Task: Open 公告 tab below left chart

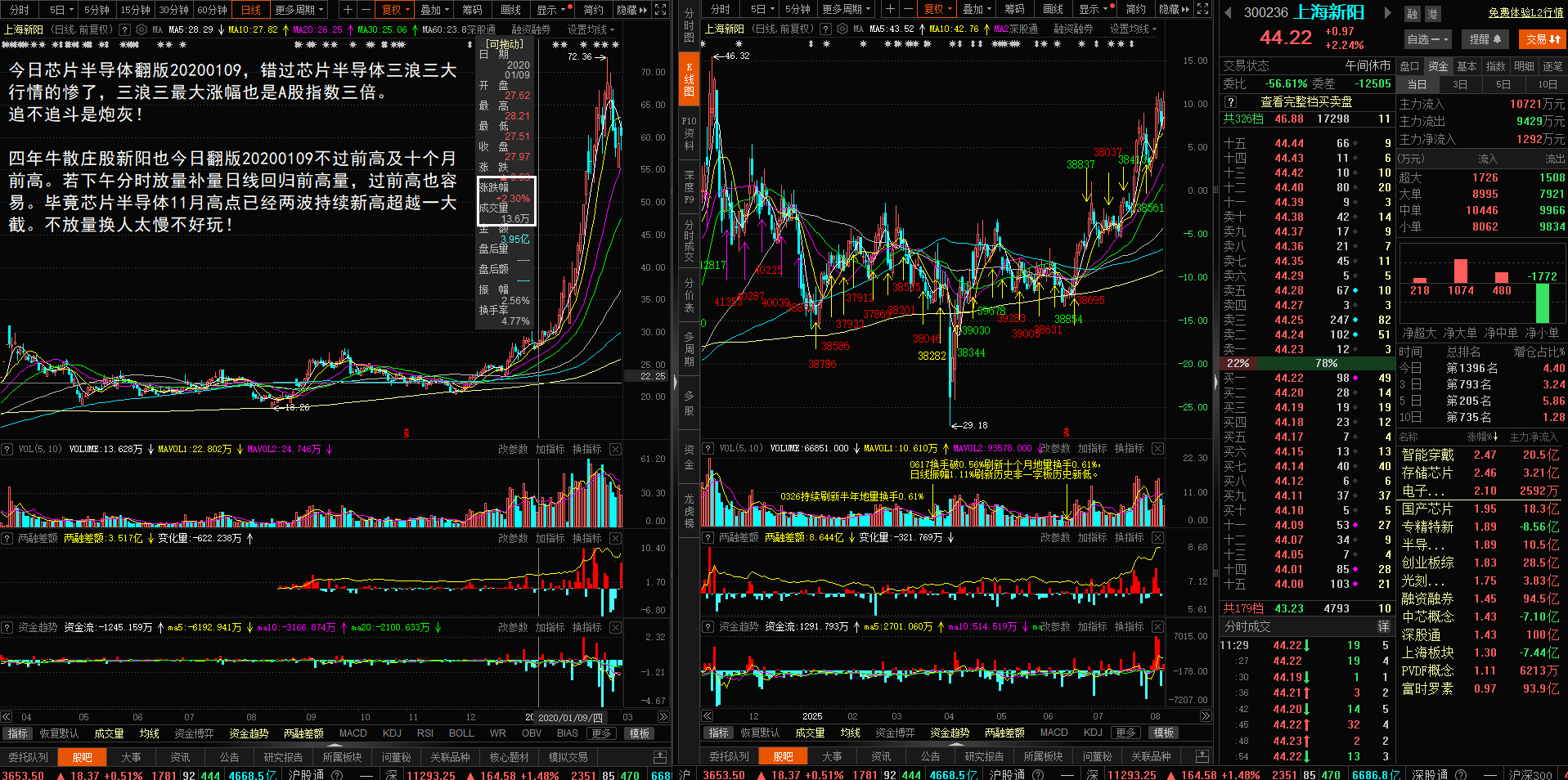Action: click(230, 757)
